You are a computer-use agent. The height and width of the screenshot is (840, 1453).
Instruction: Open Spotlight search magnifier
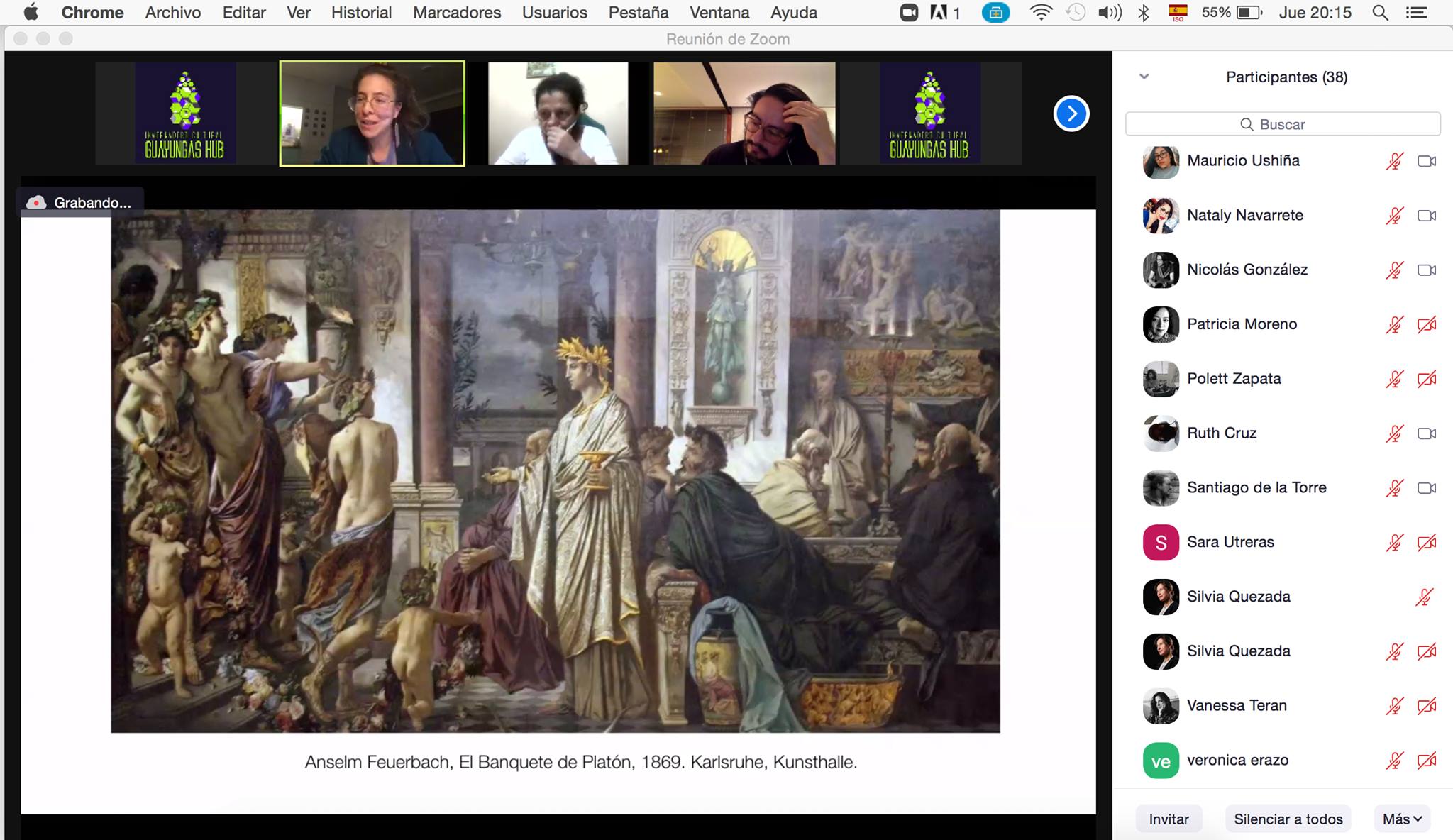tap(1380, 13)
